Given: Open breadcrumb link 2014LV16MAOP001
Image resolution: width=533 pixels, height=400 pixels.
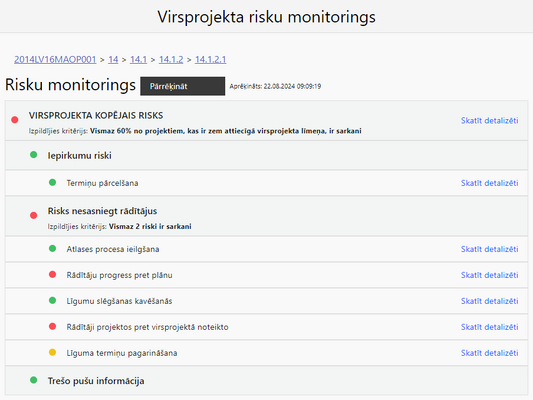Looking at the screenshot, I should coord(55,59).
